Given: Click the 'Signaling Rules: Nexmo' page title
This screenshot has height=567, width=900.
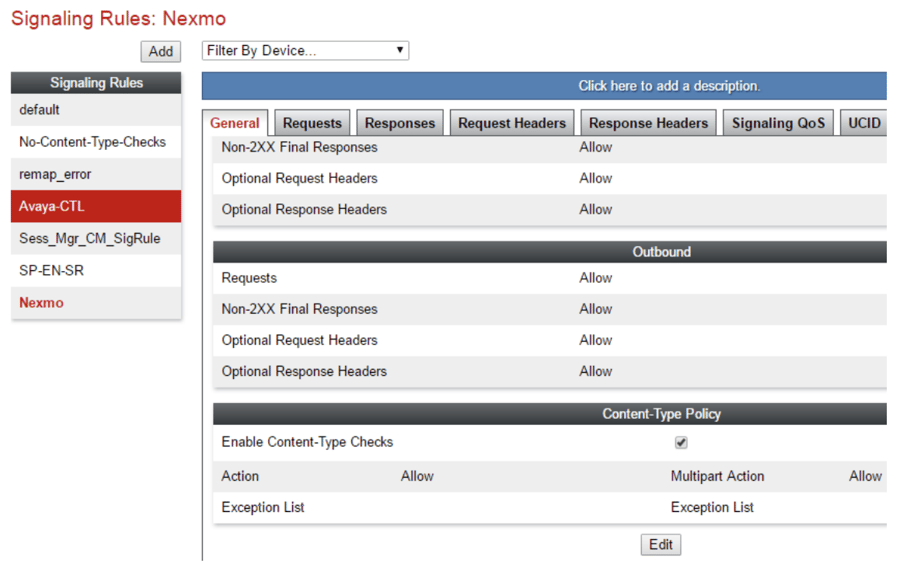Looking at the screenshot, I should tap(119, 18).
